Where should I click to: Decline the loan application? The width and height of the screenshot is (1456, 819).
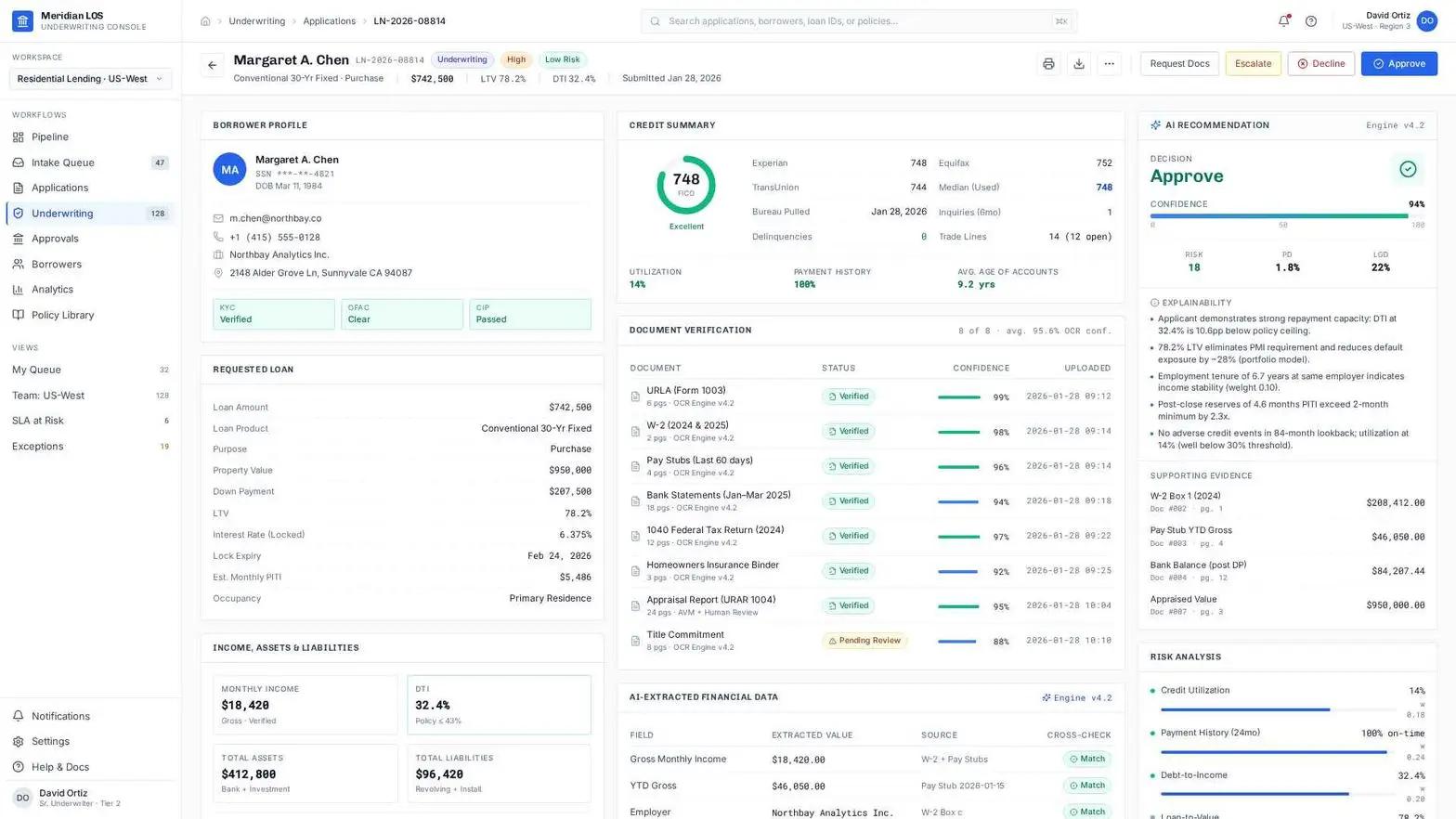pyautogui.click(x=1320, y=64)
